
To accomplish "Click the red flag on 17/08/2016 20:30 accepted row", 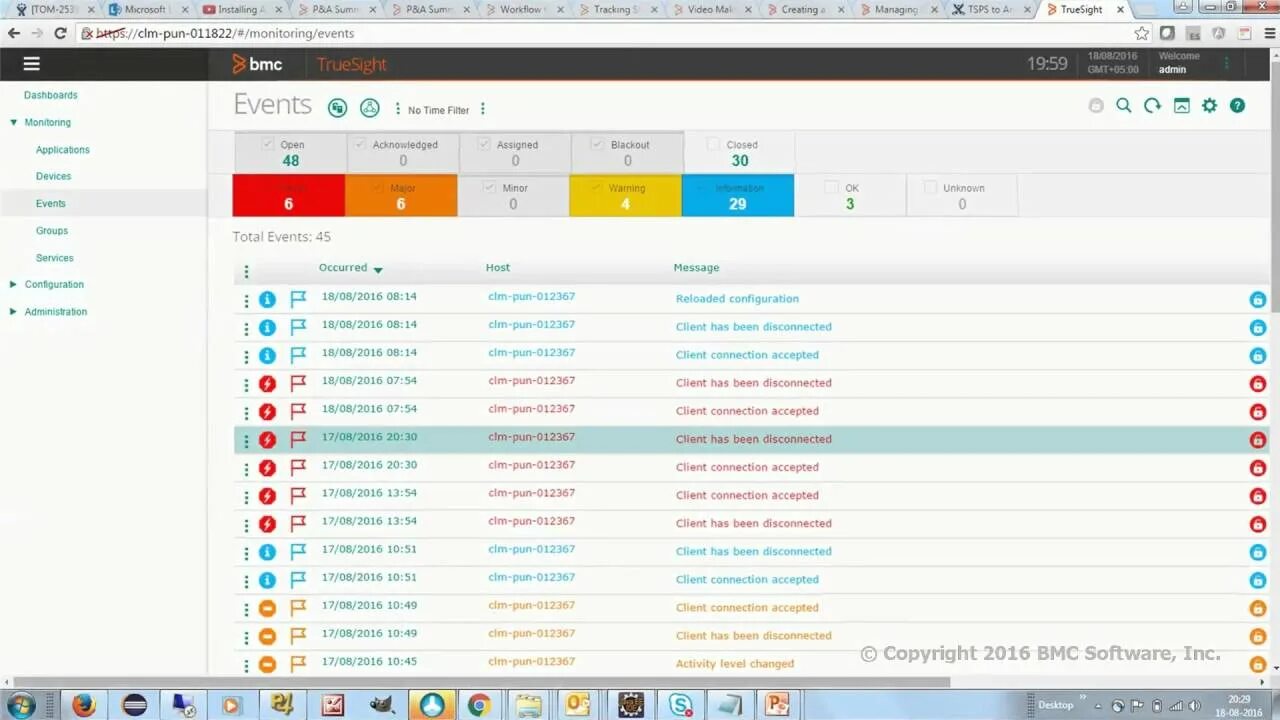I will [298, 467].
